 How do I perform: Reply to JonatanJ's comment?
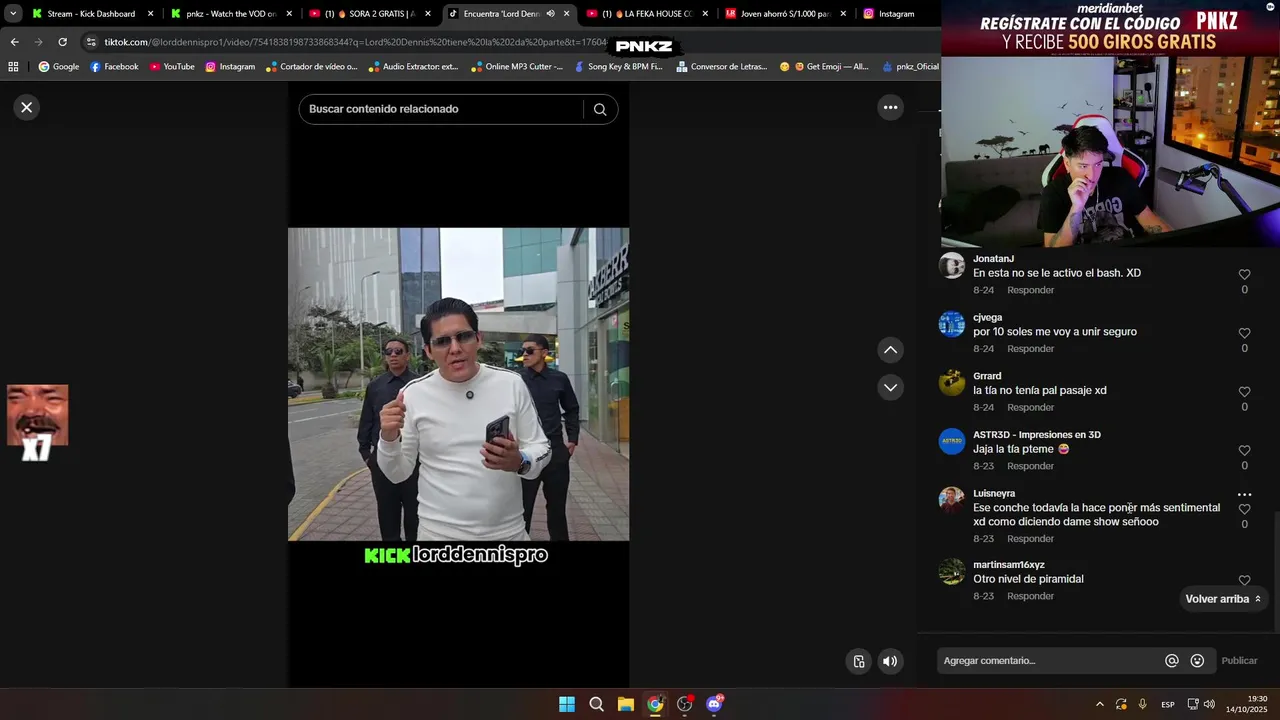coord(1030,290)
